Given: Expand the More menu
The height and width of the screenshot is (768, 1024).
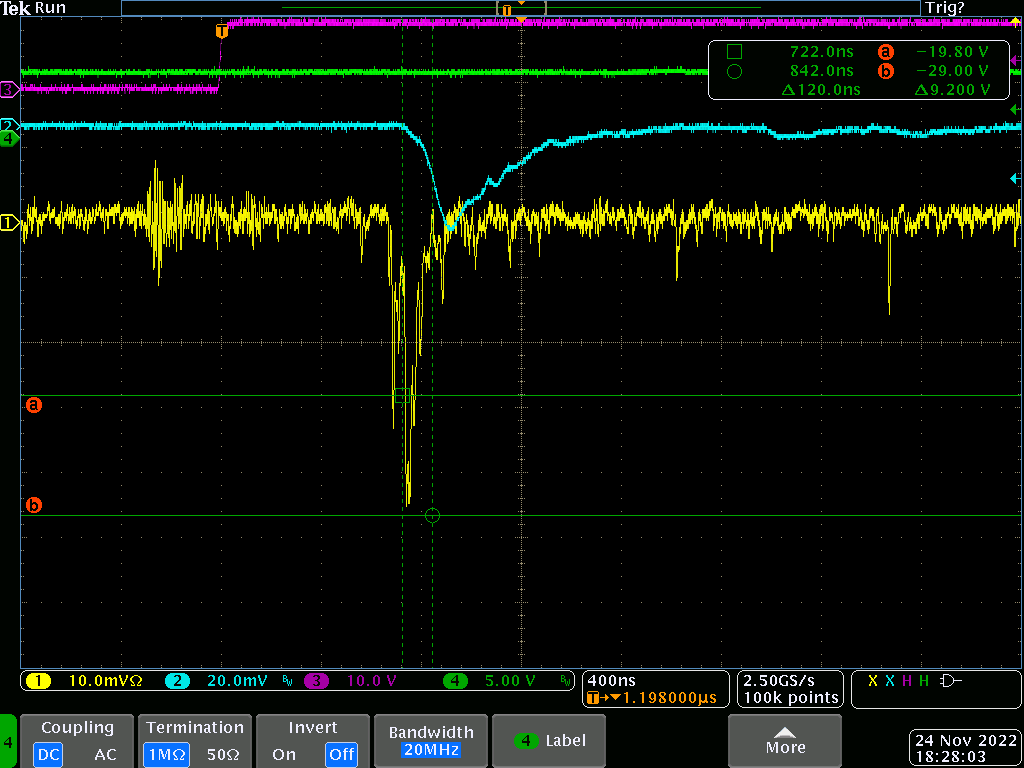Looking at the screenshot, I should tap(785, 741).
